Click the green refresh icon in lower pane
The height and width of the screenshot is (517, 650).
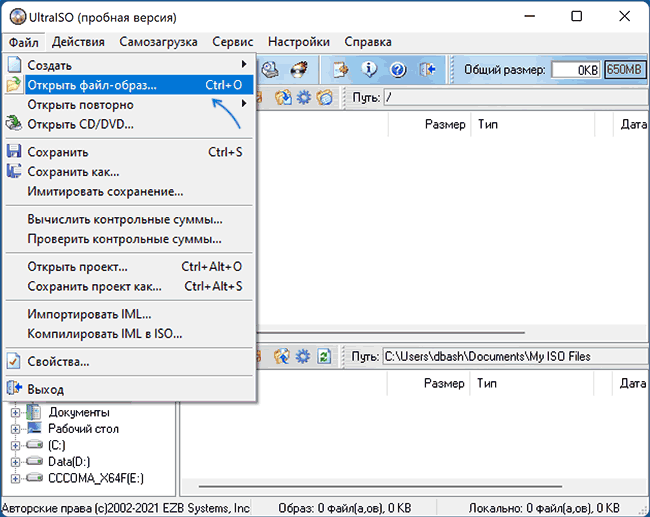coord(324,357)
